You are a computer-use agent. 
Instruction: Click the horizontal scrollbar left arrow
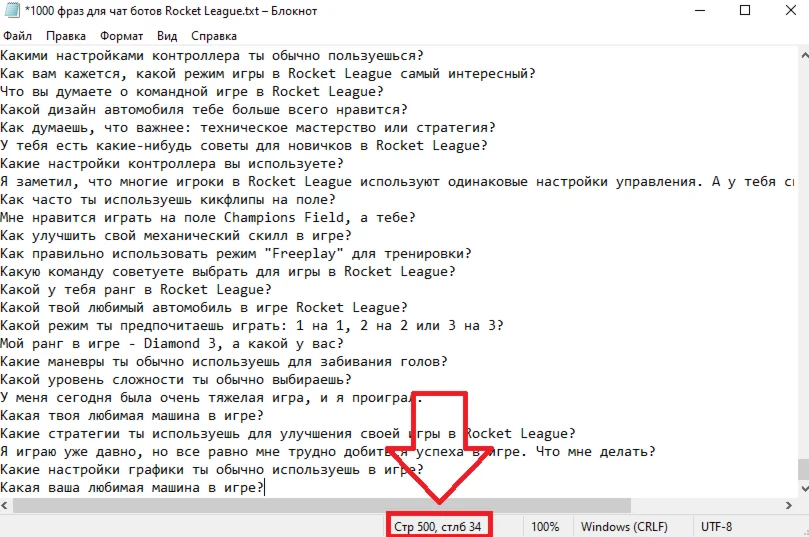pos(5,506)
